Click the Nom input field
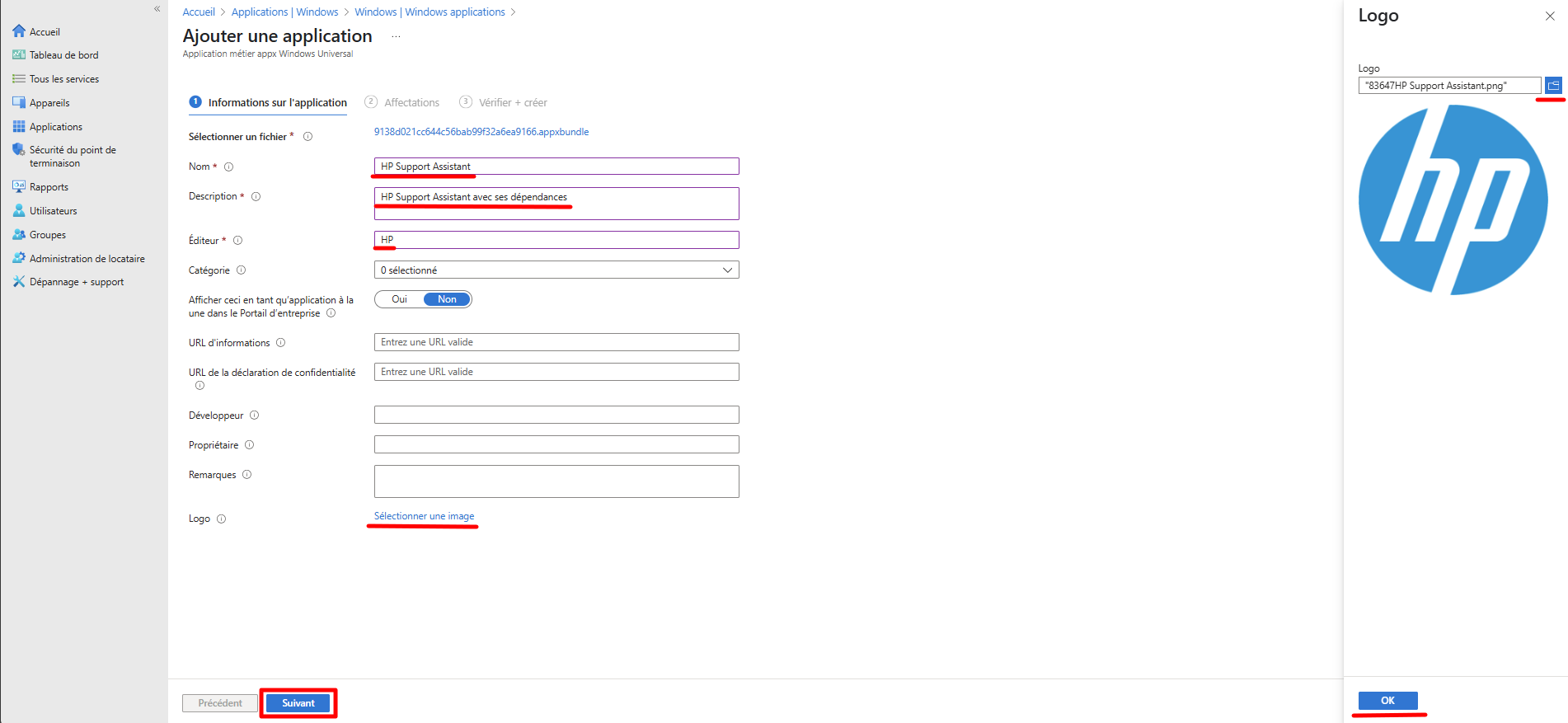This screenshot has height=723, width=1568. (556, 166)
